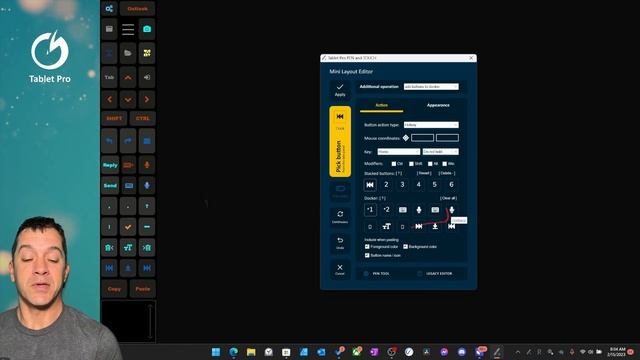640x360 pixels.
Task: Toggle the Ctrl modifier checkbox
Action: [x=394, y=164]
